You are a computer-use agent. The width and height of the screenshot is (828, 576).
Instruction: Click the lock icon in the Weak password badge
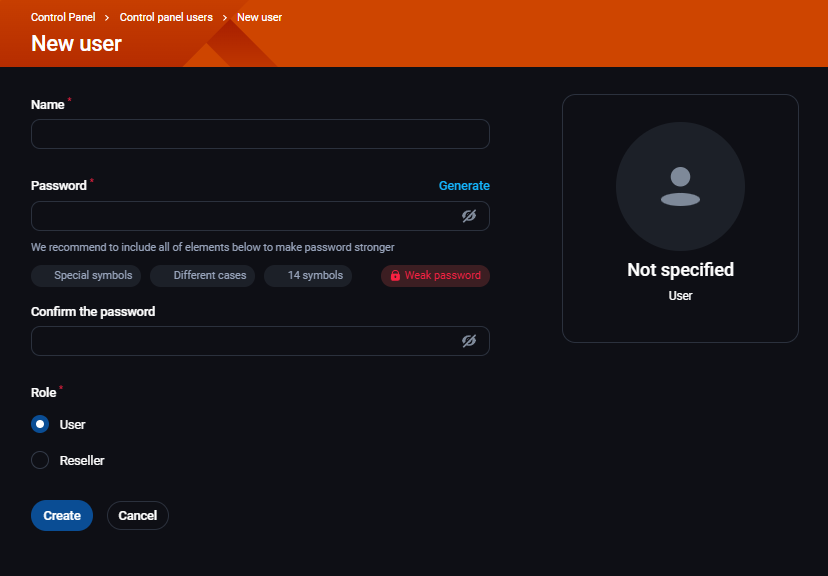[395, 276]
